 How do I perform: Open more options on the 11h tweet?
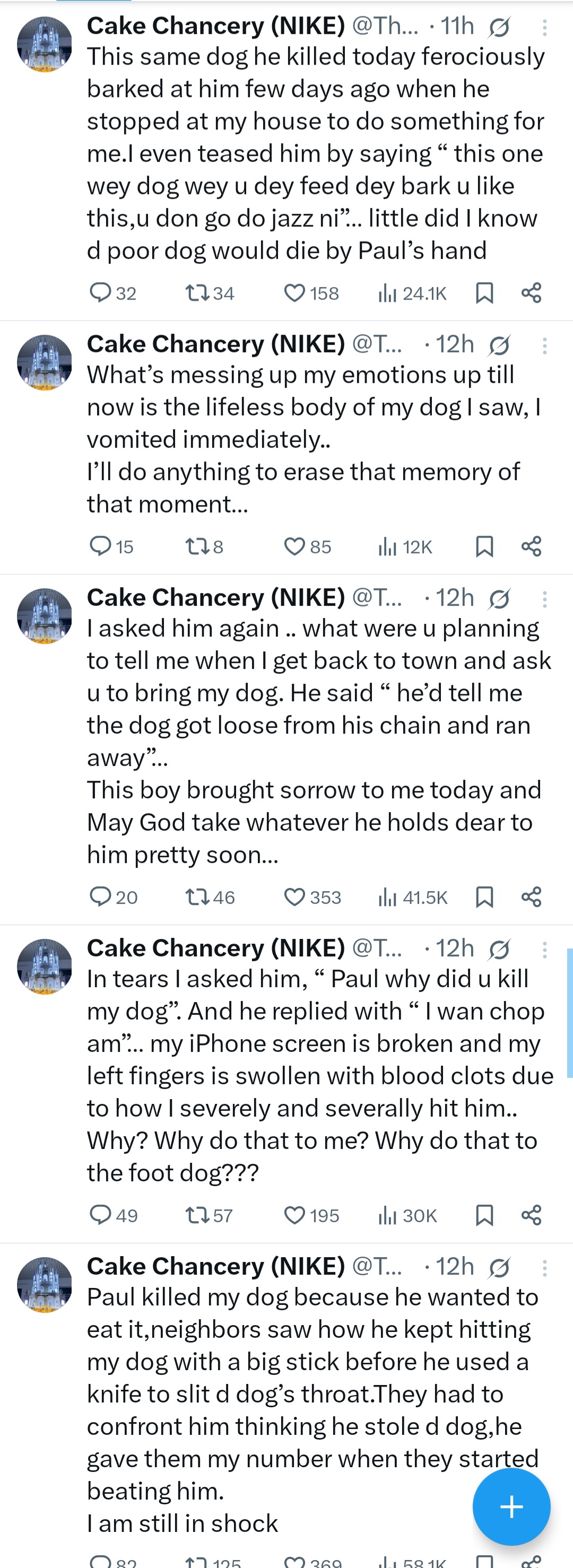point(544,27)
